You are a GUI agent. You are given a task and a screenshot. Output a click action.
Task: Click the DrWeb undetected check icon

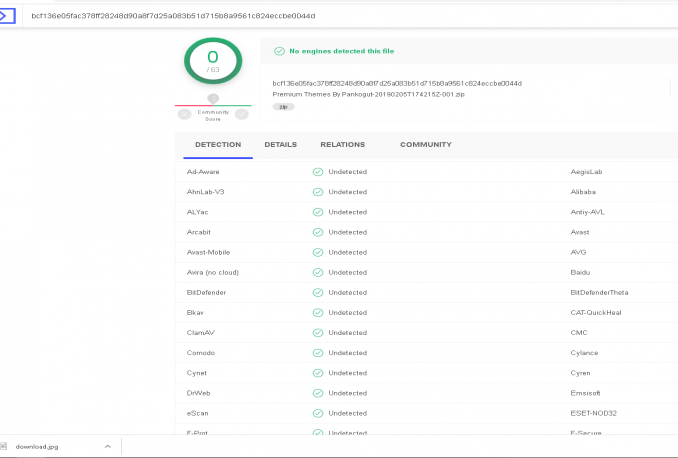click(x=317, y=393)
